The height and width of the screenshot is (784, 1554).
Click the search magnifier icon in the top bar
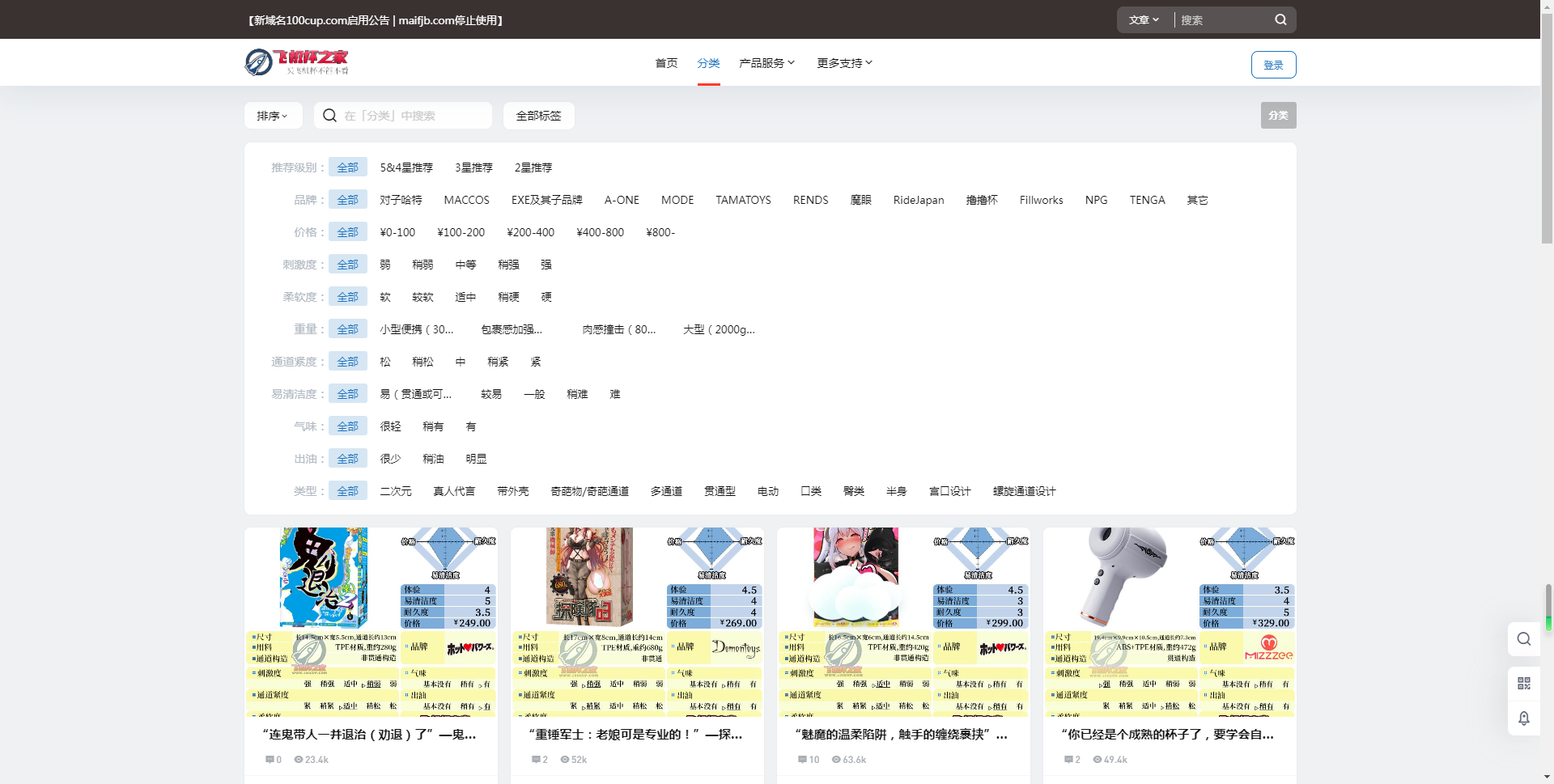tap(1280, 19)
